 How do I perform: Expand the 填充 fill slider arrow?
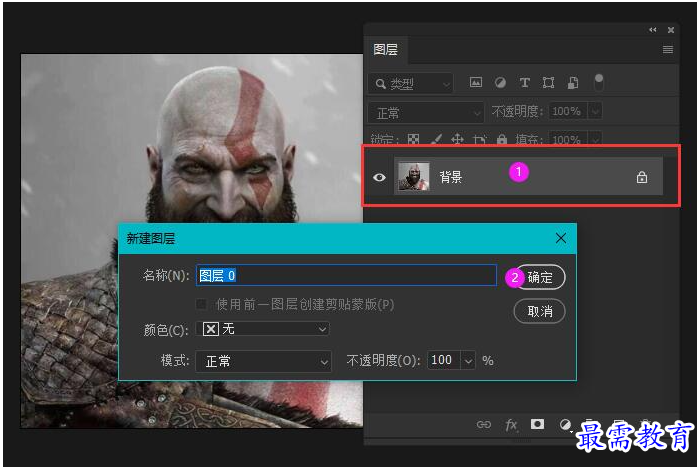coord(595,140)
